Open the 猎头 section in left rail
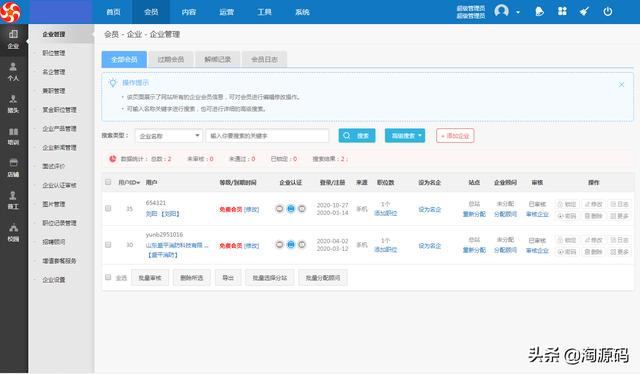The width and height of the screenshot is (640, 374). (x=13, y=104)
